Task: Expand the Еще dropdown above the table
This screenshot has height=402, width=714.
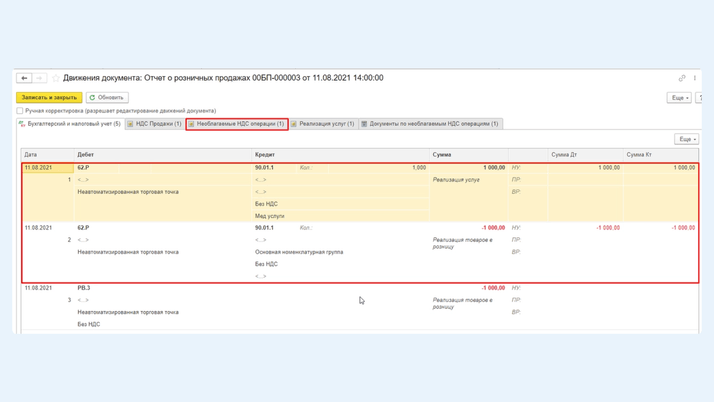Action: click(x=686, y=140)
